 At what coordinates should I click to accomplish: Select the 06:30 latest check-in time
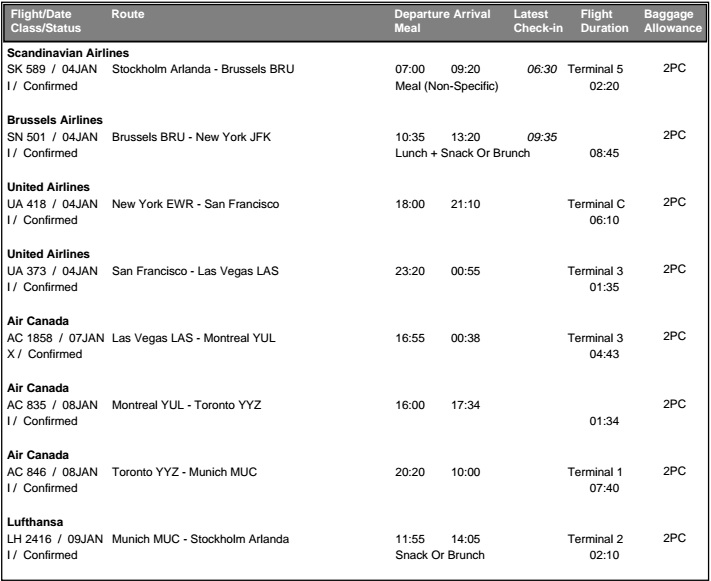click(x=542, y=69)
